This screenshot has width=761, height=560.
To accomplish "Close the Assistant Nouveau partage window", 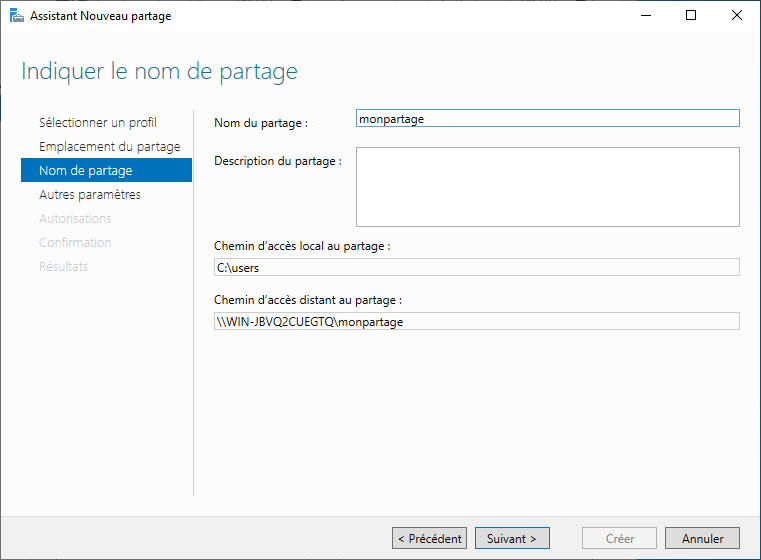I will pyautogui.click(x=737, y=16).
